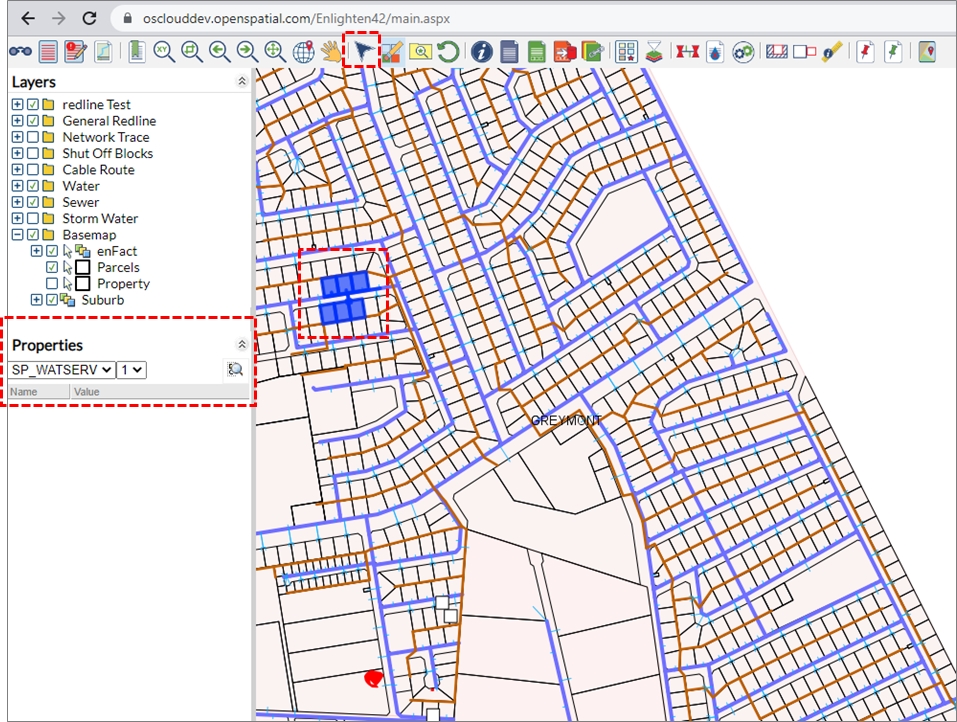This screenshot has height=722, width=957.
Task: Open the record number dropdown showing 1
Action: [x=131, y=370]
